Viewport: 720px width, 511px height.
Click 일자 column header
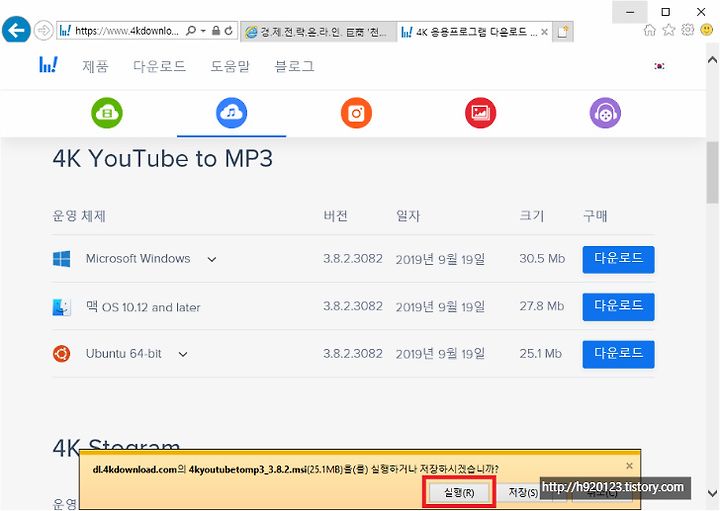[x=408, y=216]
